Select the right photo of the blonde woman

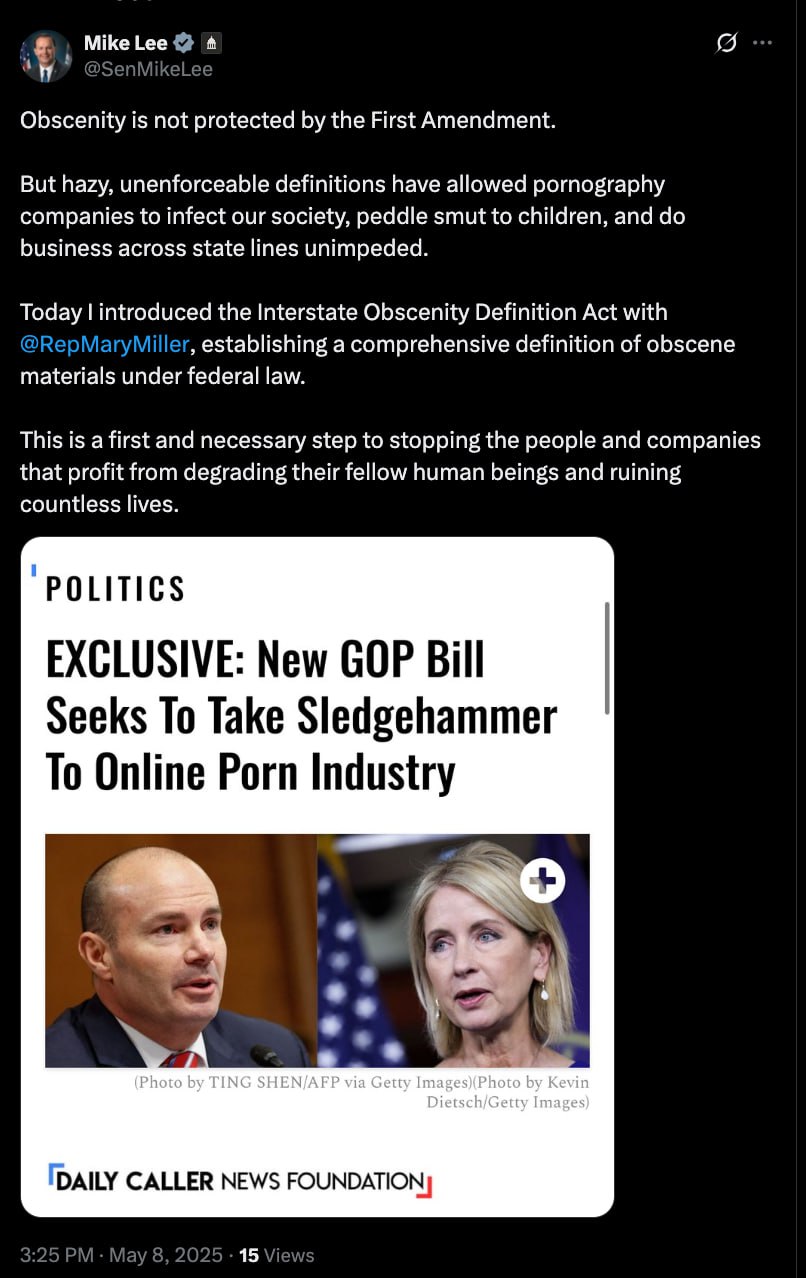tap(454, 951)
